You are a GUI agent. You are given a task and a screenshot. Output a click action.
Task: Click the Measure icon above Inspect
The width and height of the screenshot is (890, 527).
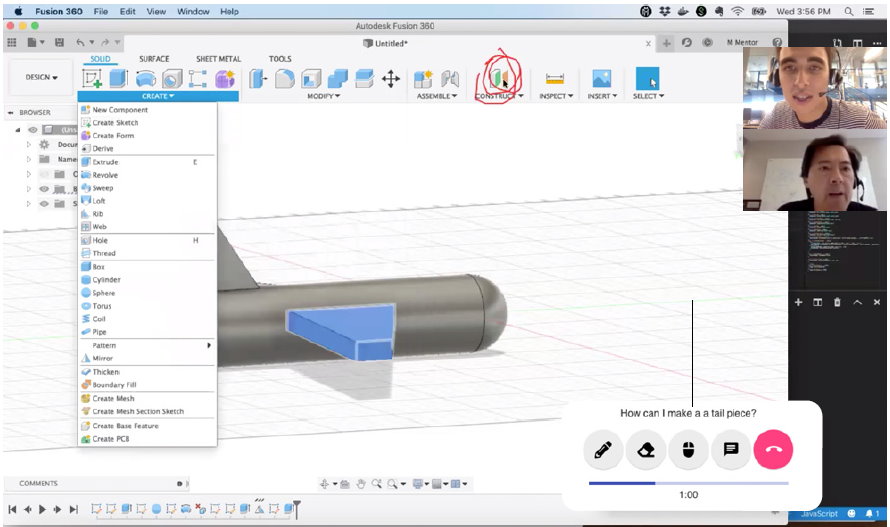tap(555, 78)
